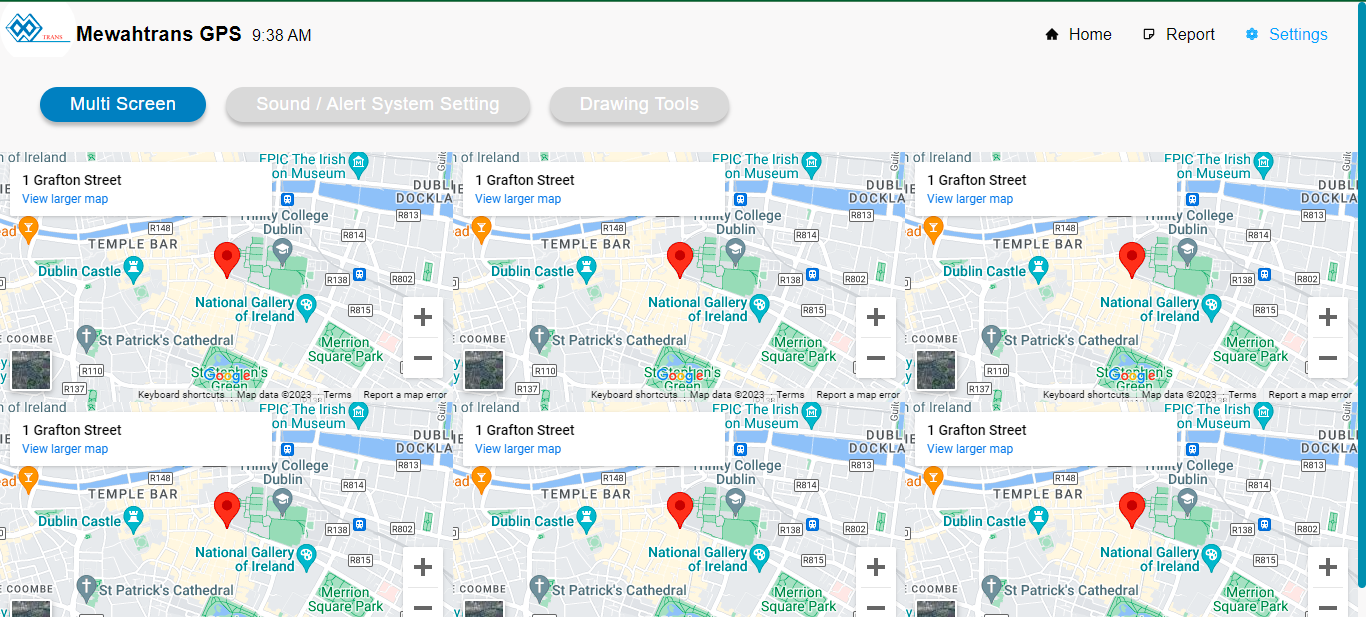Switch top-middle map to satellite view thumbnail
The height and width of the screenshot is (617, 1366).
(484, 370)
